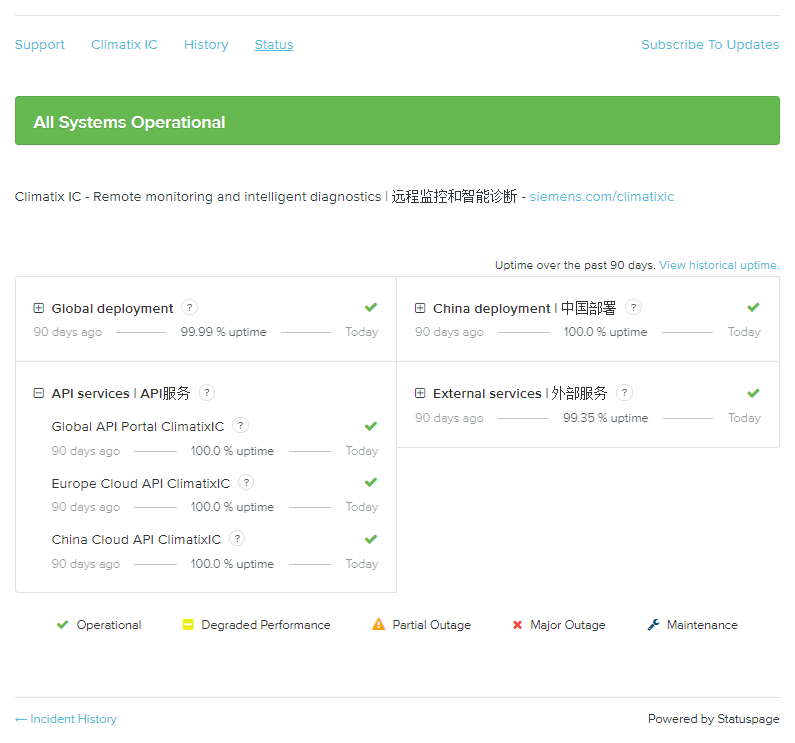Viewport: 795px width, 743px height.
Task: Click Global deployment operational checkmark
Action: click(x=371, y=307)
